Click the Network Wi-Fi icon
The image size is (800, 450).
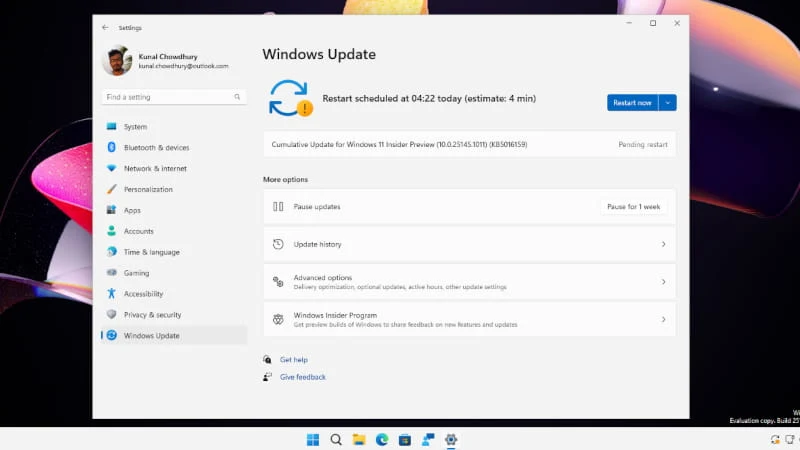coord(111,168)
